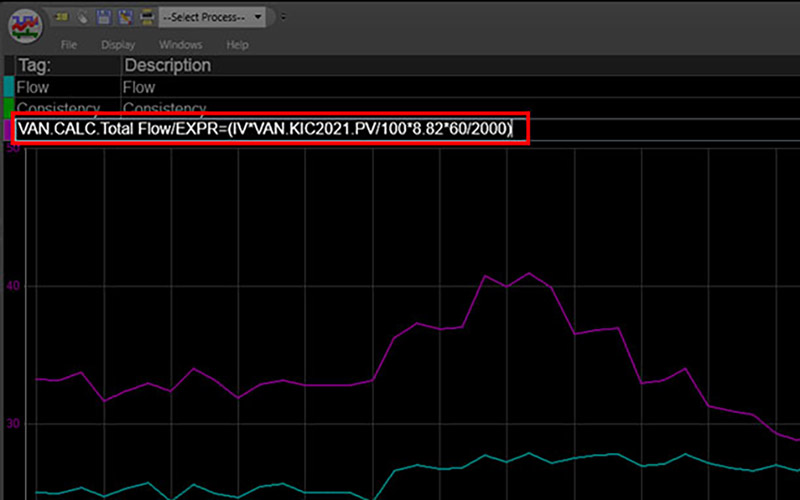Viewport: 800px width, 500px height.
Task: Open the File menu
Action: point(69,45)
